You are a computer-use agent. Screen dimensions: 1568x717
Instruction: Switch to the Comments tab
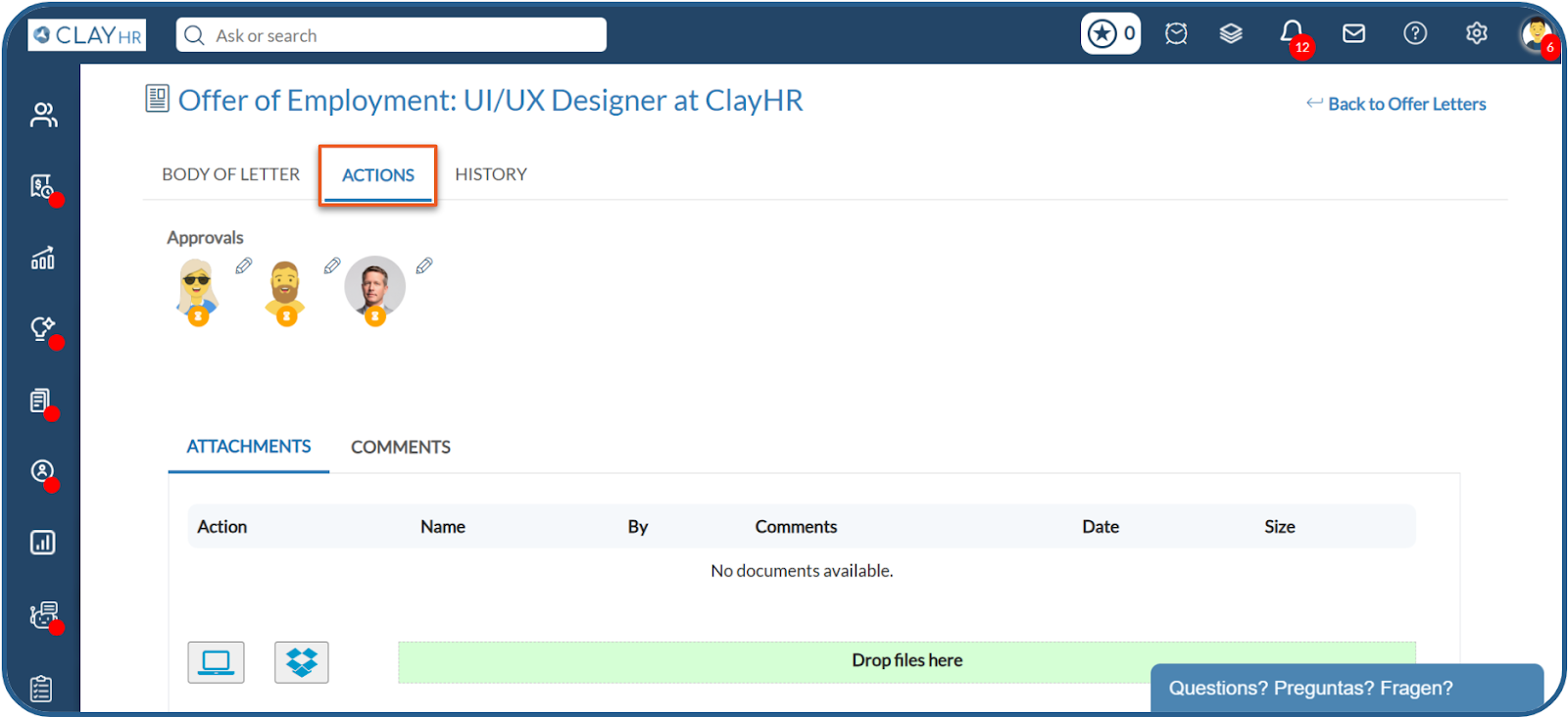pos(401,447)
